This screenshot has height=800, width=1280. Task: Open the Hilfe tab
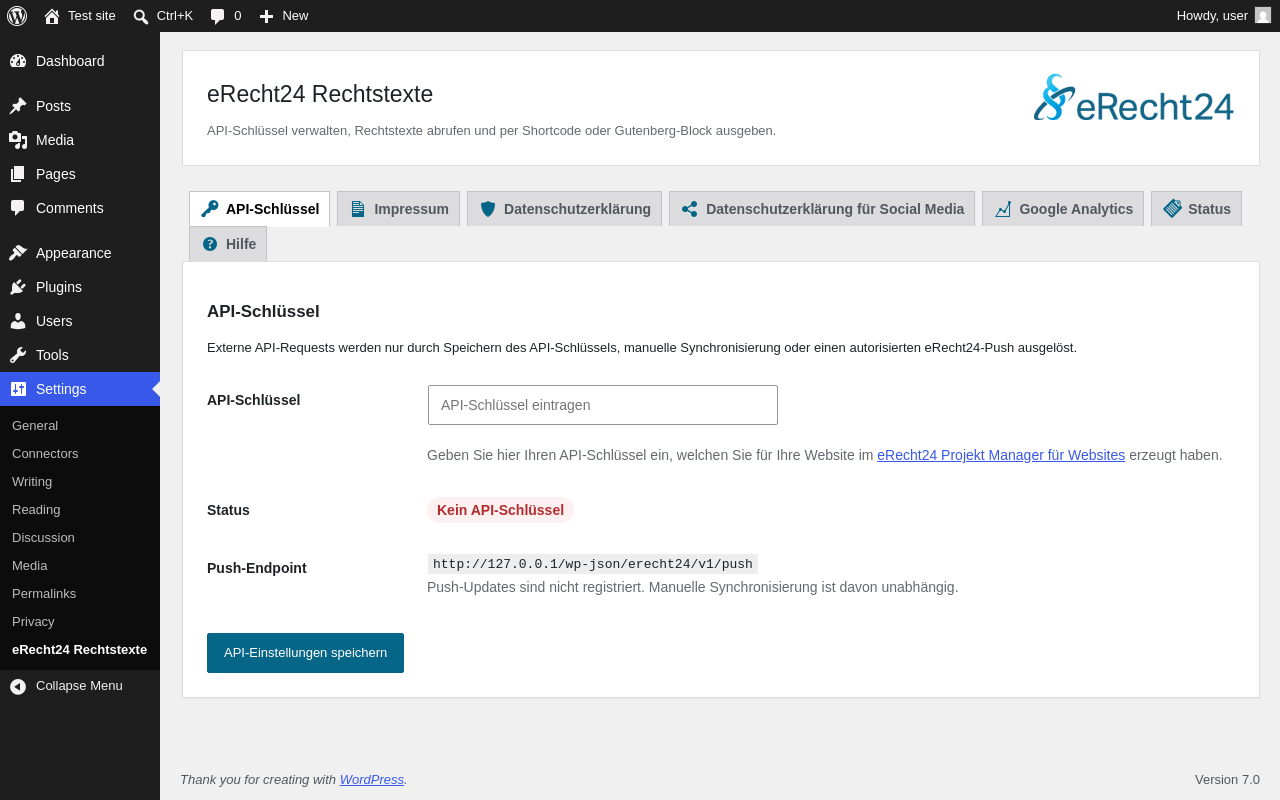click(228, 244)
